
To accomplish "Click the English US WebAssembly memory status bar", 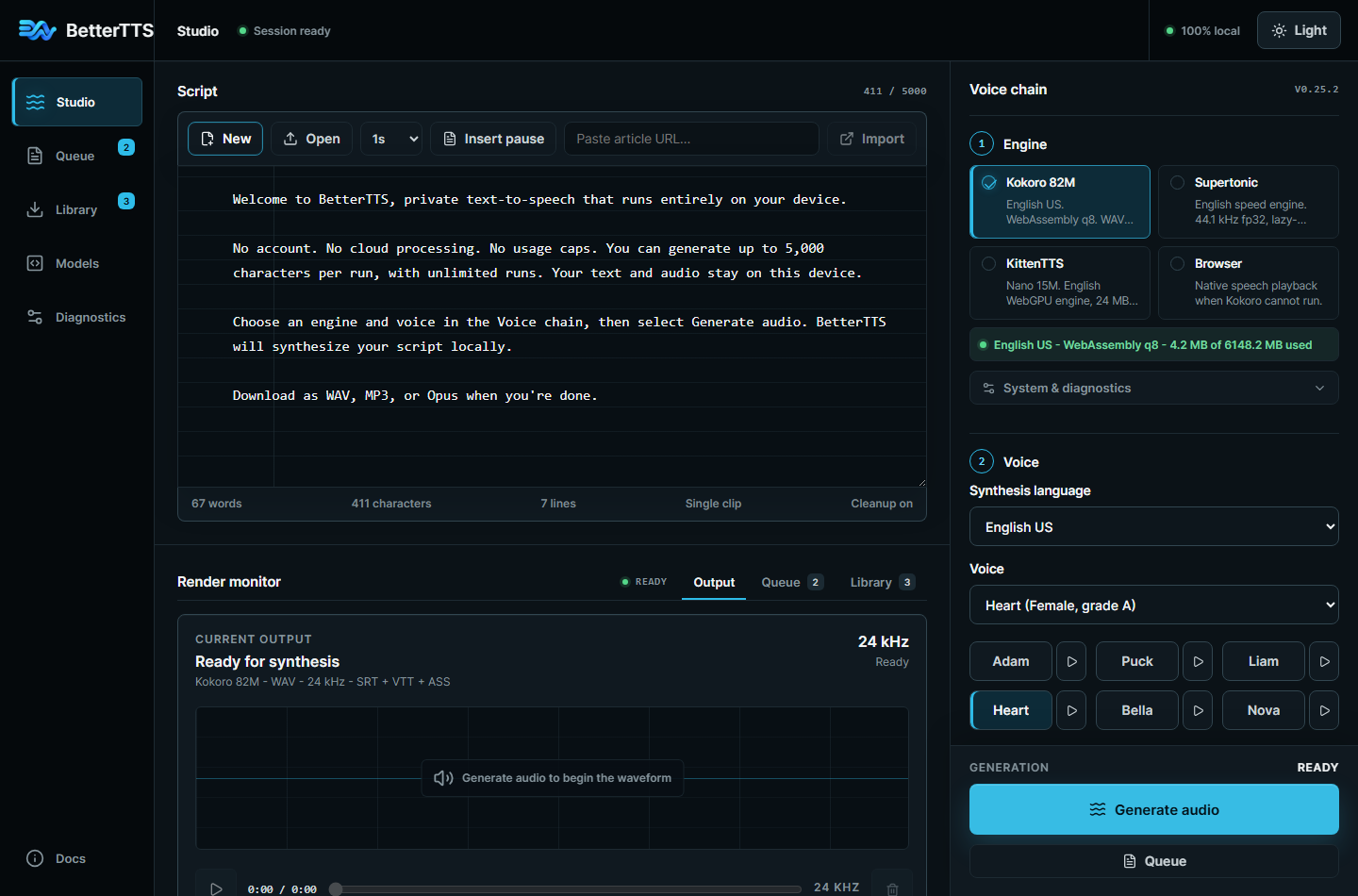I will tap(1154, 345).
